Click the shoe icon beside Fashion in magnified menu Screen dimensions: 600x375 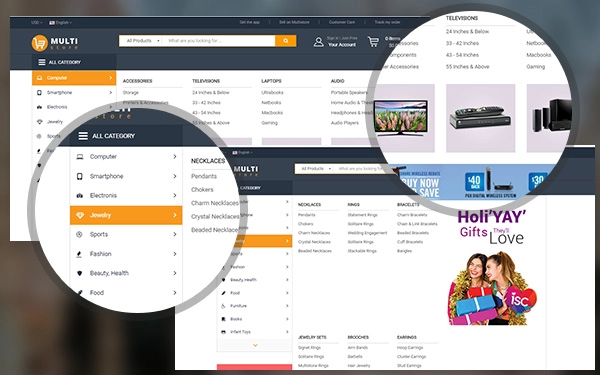(79, 254)
